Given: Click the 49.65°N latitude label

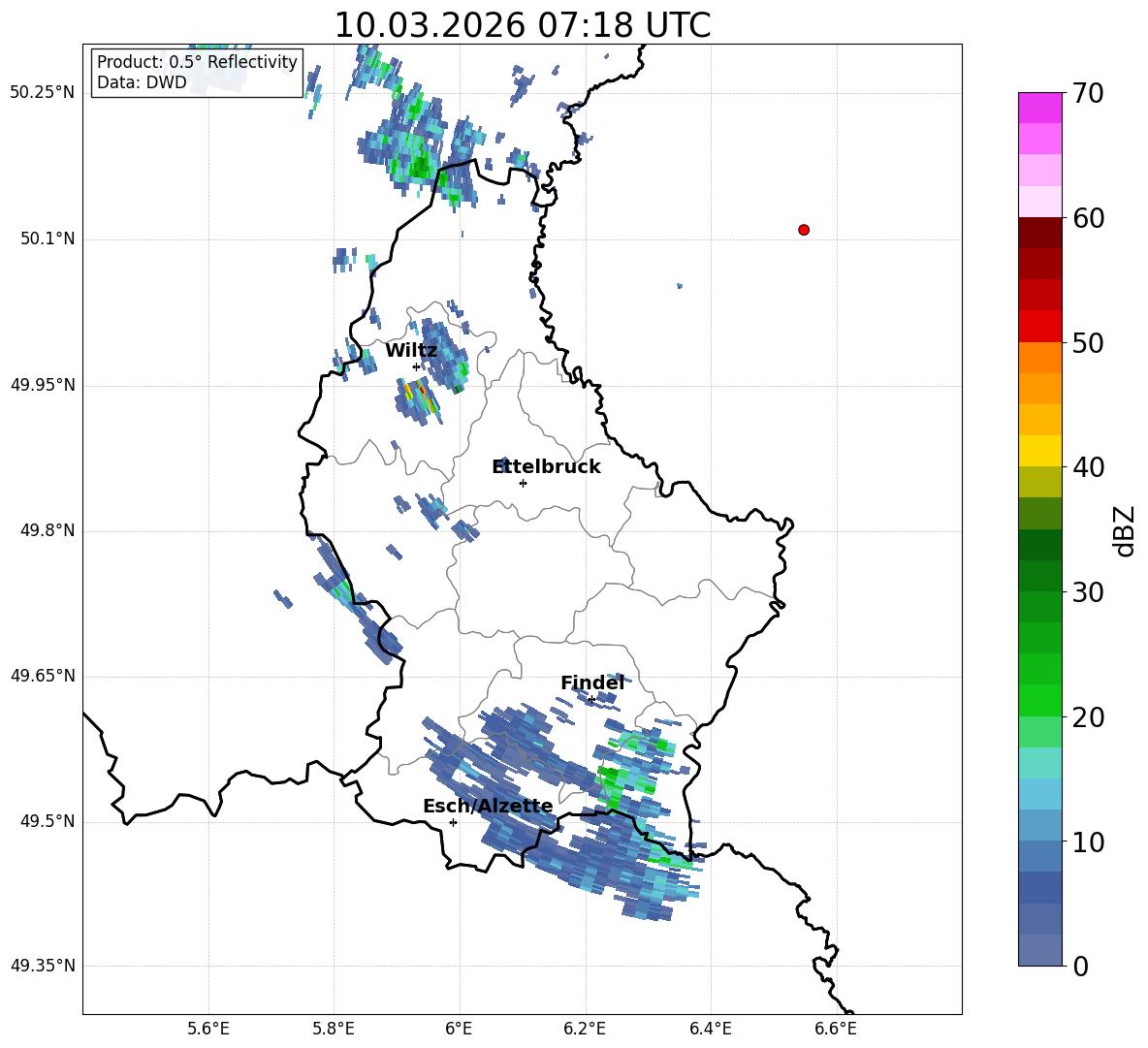Looking at the screenshot, I should point(43,677).
